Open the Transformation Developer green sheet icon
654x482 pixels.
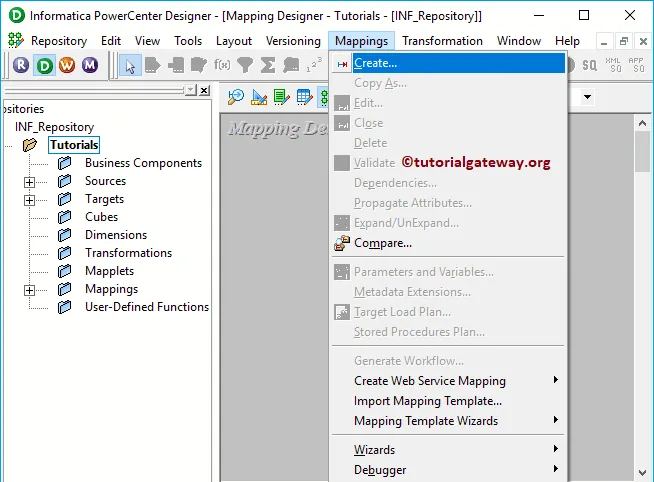[x=282, y=97]
